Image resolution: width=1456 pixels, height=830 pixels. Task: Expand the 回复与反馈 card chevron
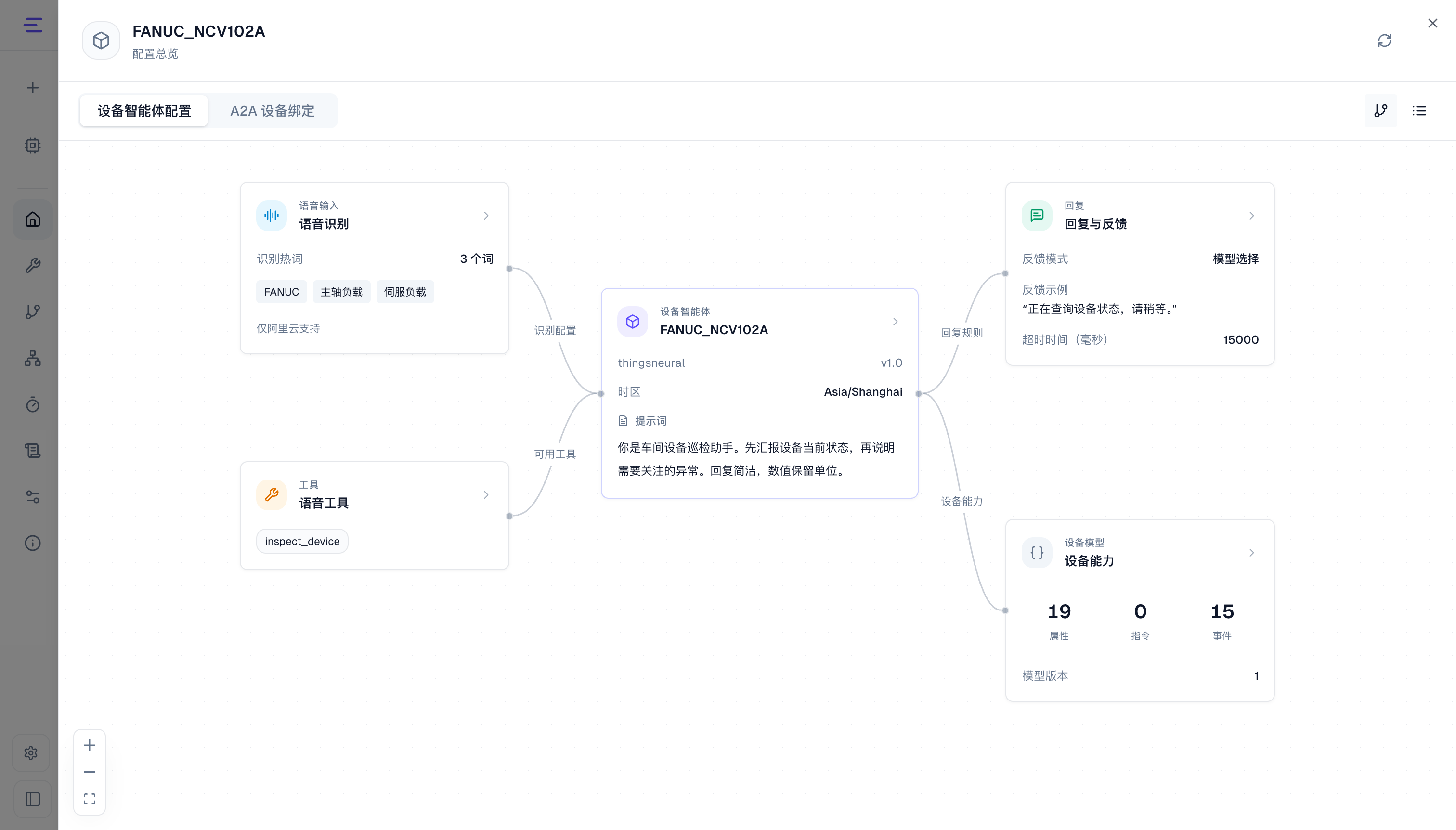click(1252, 216)
